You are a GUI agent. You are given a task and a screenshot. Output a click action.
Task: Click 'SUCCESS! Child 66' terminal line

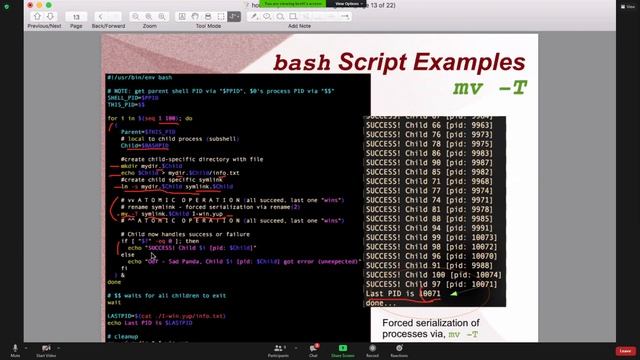point(429,125)
